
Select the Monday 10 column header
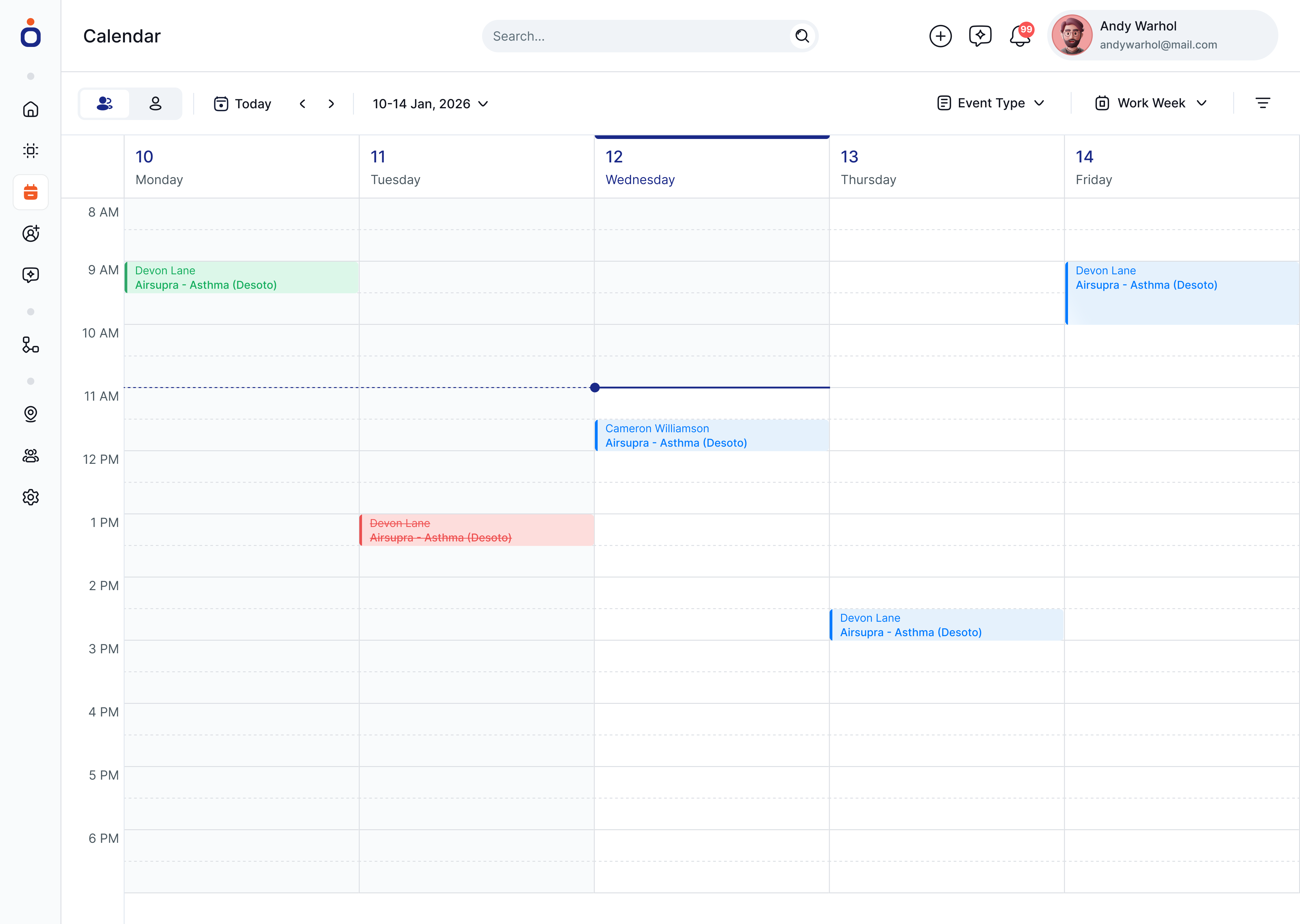pyautogui.click(x=241, y=167)
